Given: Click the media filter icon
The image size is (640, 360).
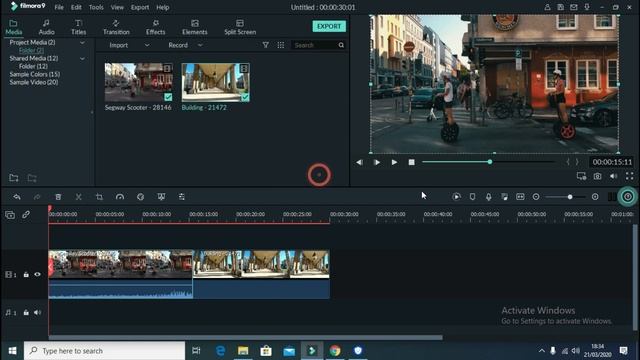Looking at the screenshot, I should click(266, 45).
